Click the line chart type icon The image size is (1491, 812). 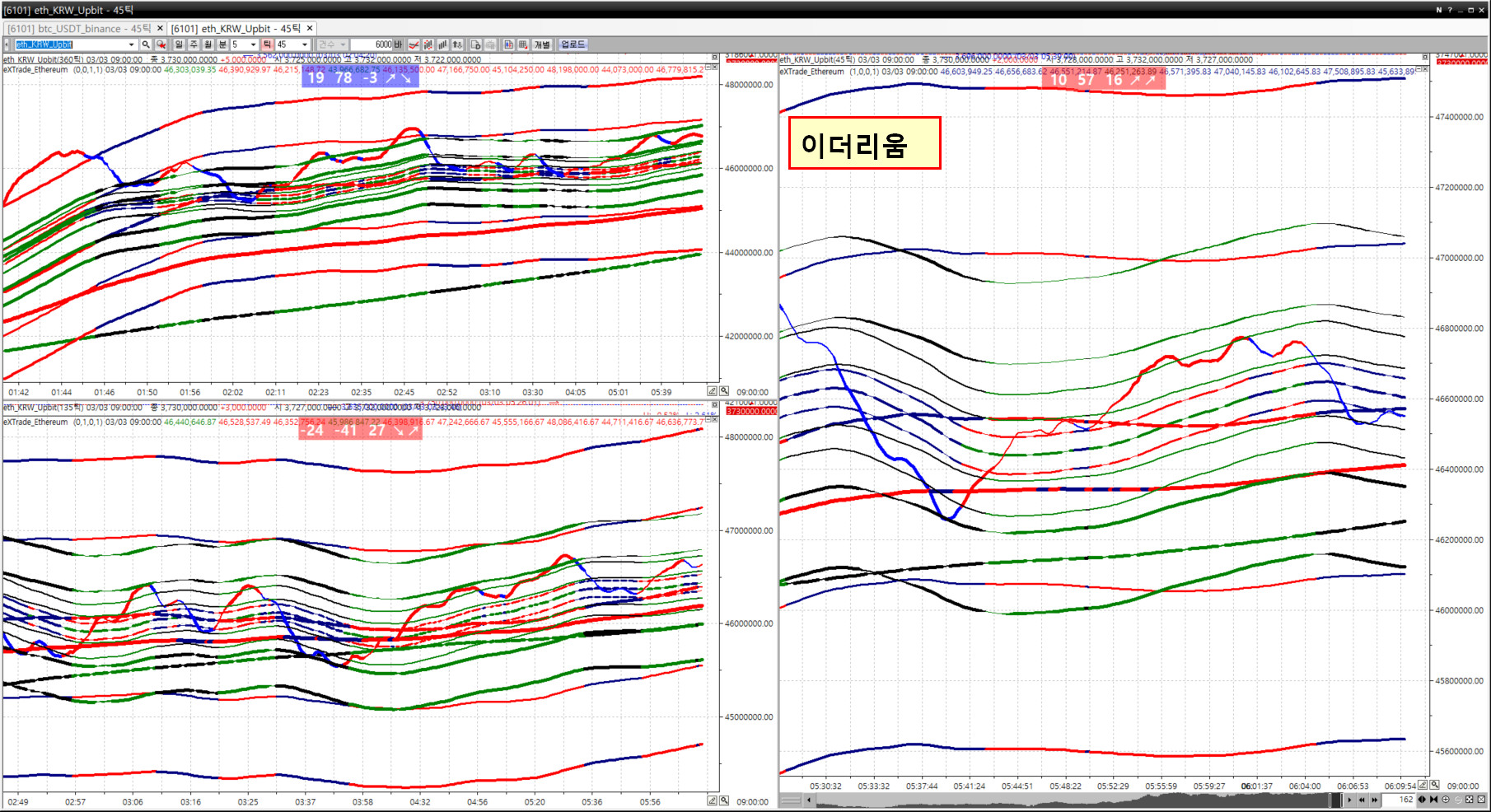click(414, 44)
